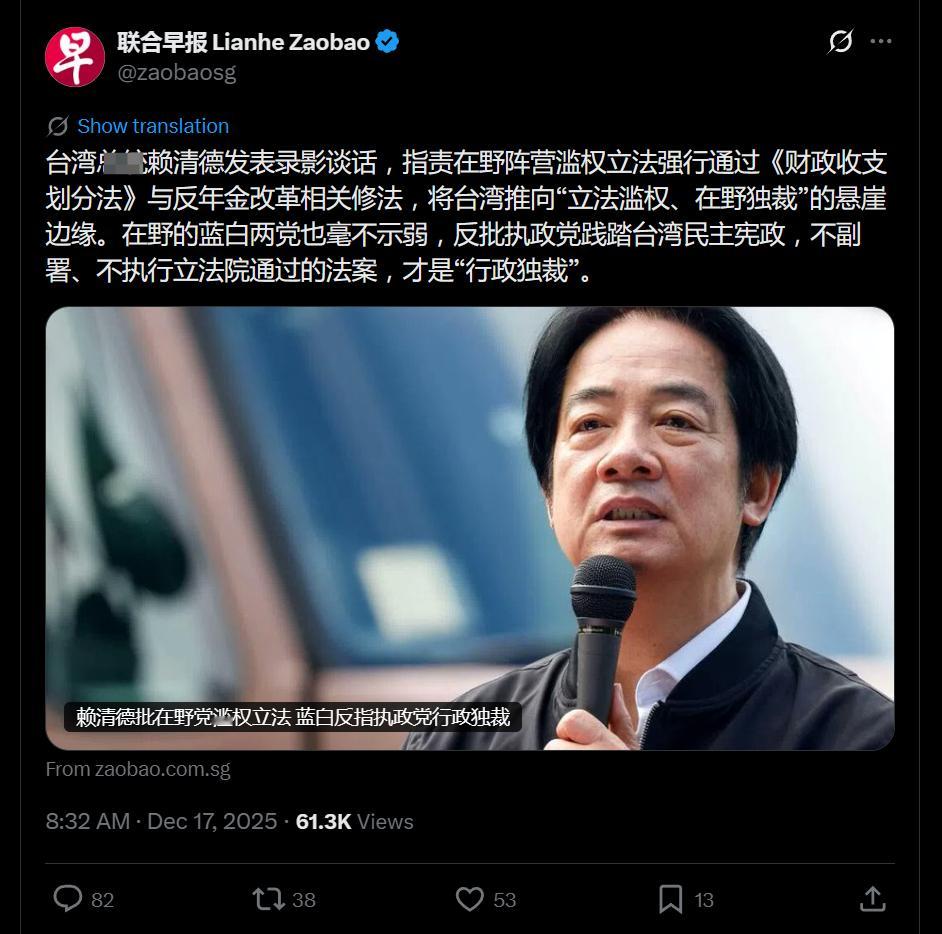
Task: Open Grok icon at top right
Action: (840, 41)
